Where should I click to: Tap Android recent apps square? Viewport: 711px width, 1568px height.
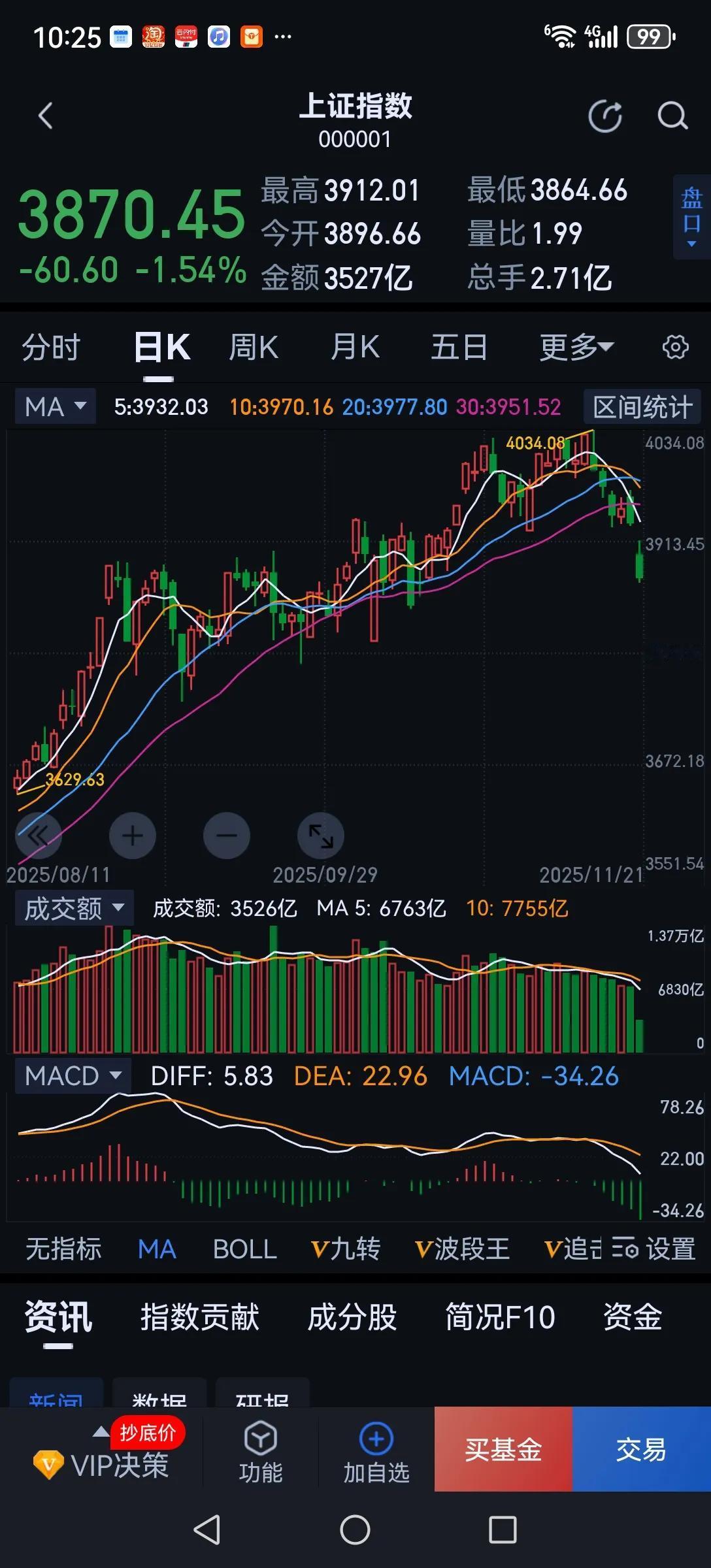pyautogui.click(x=503, y=1529)
